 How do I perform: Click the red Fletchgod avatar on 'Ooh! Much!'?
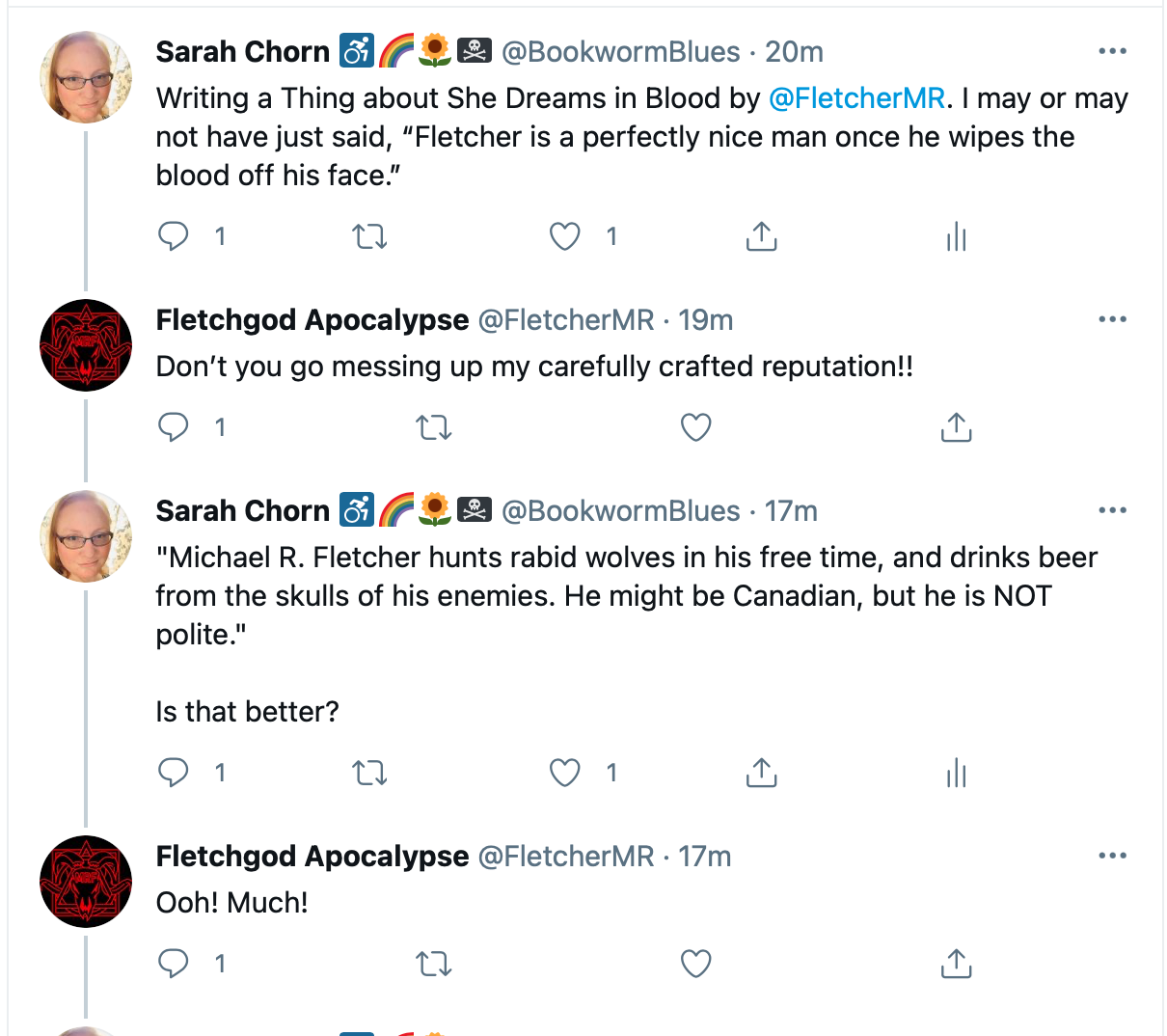click(86, 882)
